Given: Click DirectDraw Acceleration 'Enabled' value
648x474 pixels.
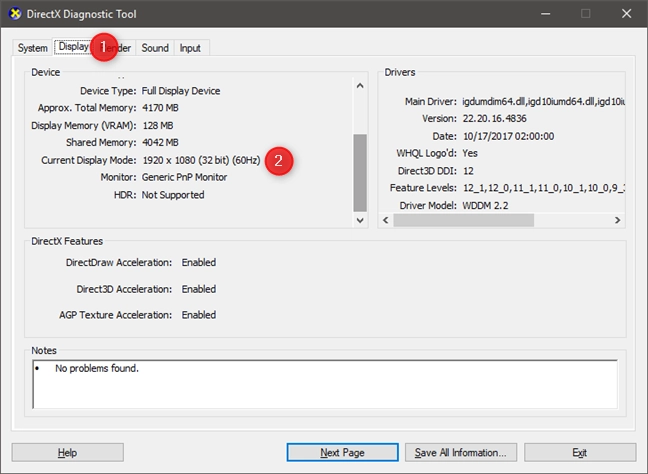Looking at the screenshot, I should pos(199,262).
